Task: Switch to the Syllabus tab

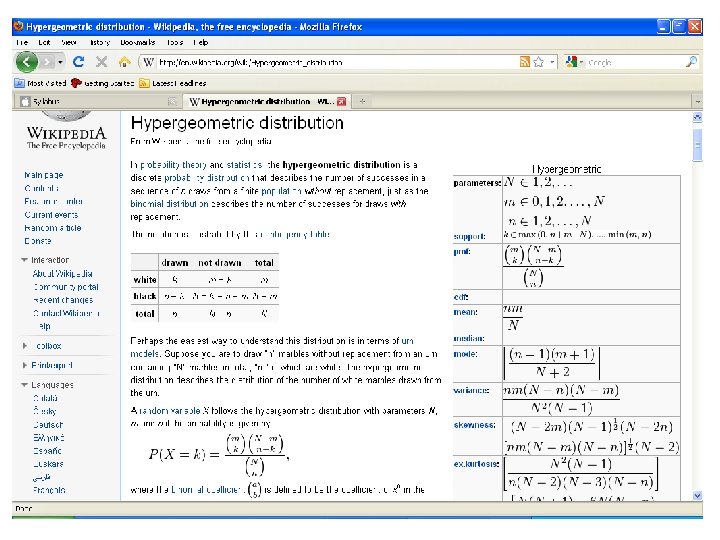Action: (99, 101)
